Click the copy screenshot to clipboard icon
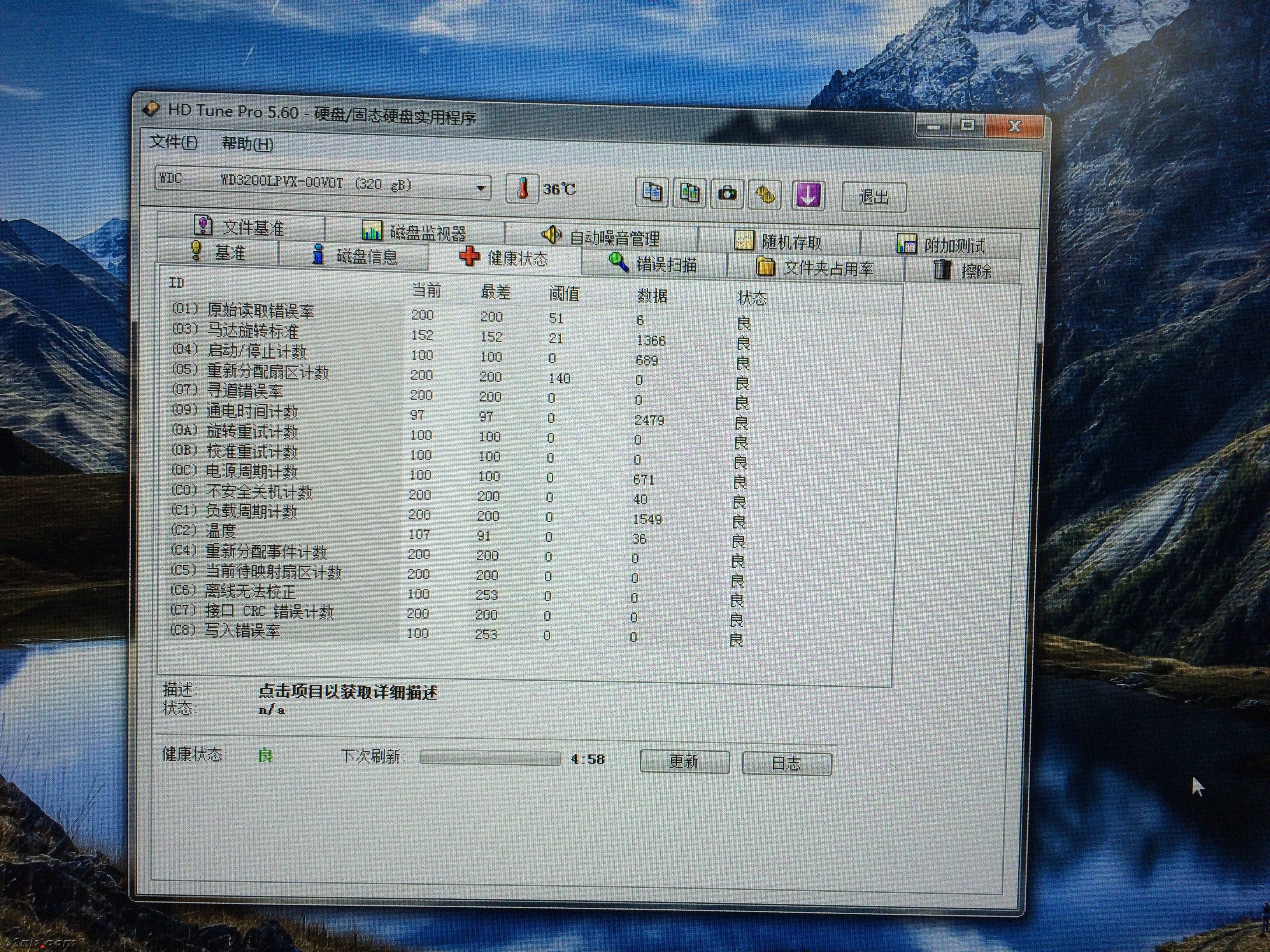This screenshot has width=1270, height=952. click(689, 193)
